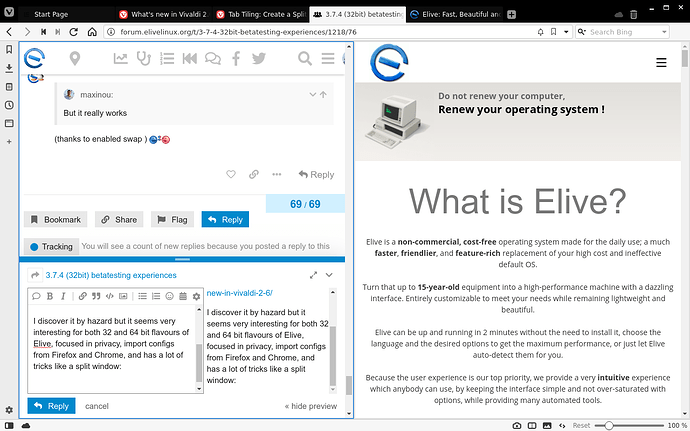Open the Bookmarks side panel
The height and width of the screenshot is (431, 690).
point(9,49)
